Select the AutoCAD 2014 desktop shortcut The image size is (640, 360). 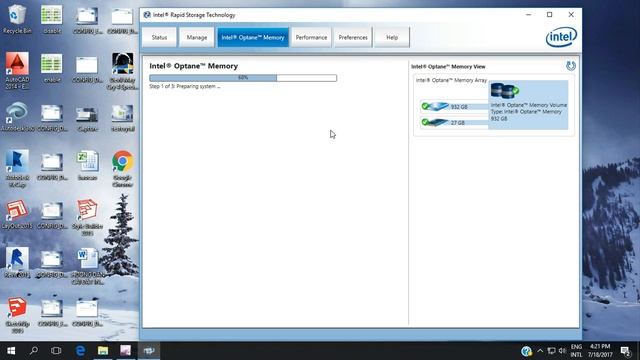tap(17, 71)
